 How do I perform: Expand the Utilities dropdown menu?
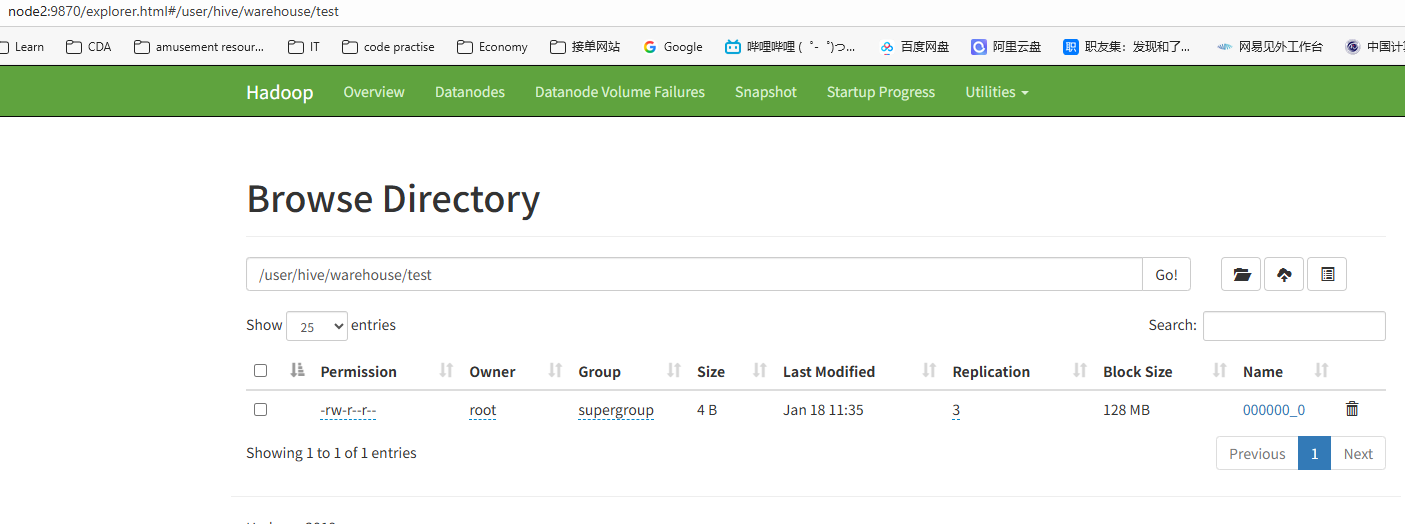[x=996, y=92]
